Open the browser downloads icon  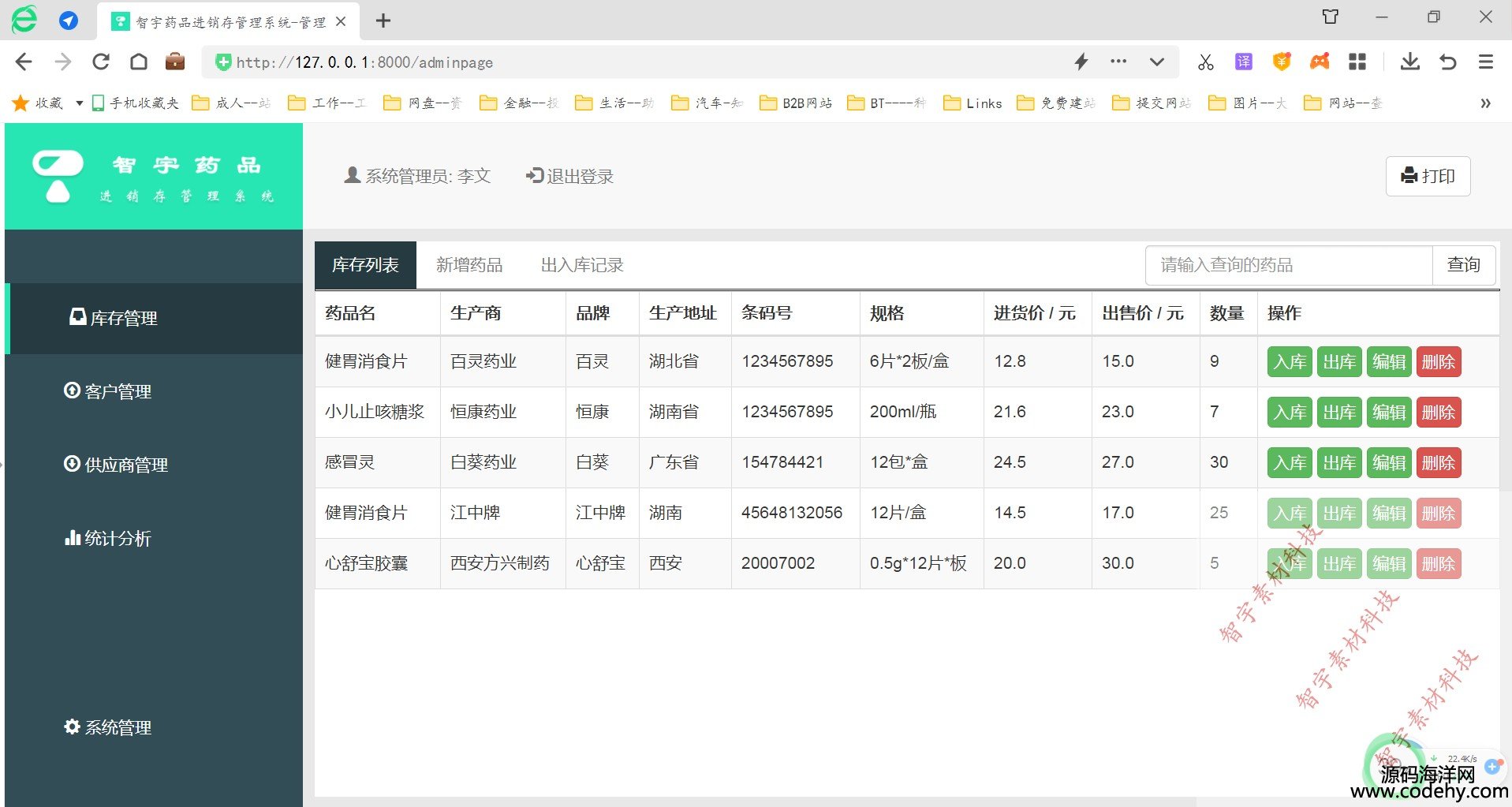coord(1409,62)
